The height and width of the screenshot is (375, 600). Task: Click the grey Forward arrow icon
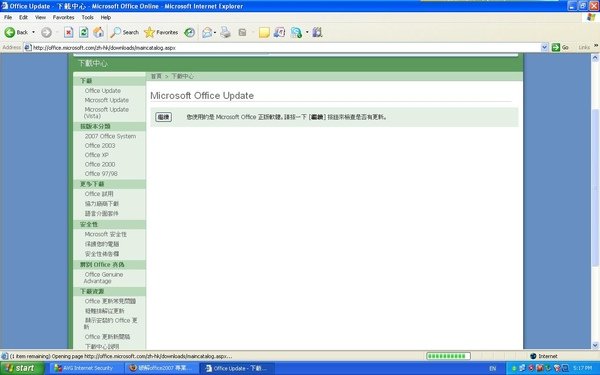[46, 33]
